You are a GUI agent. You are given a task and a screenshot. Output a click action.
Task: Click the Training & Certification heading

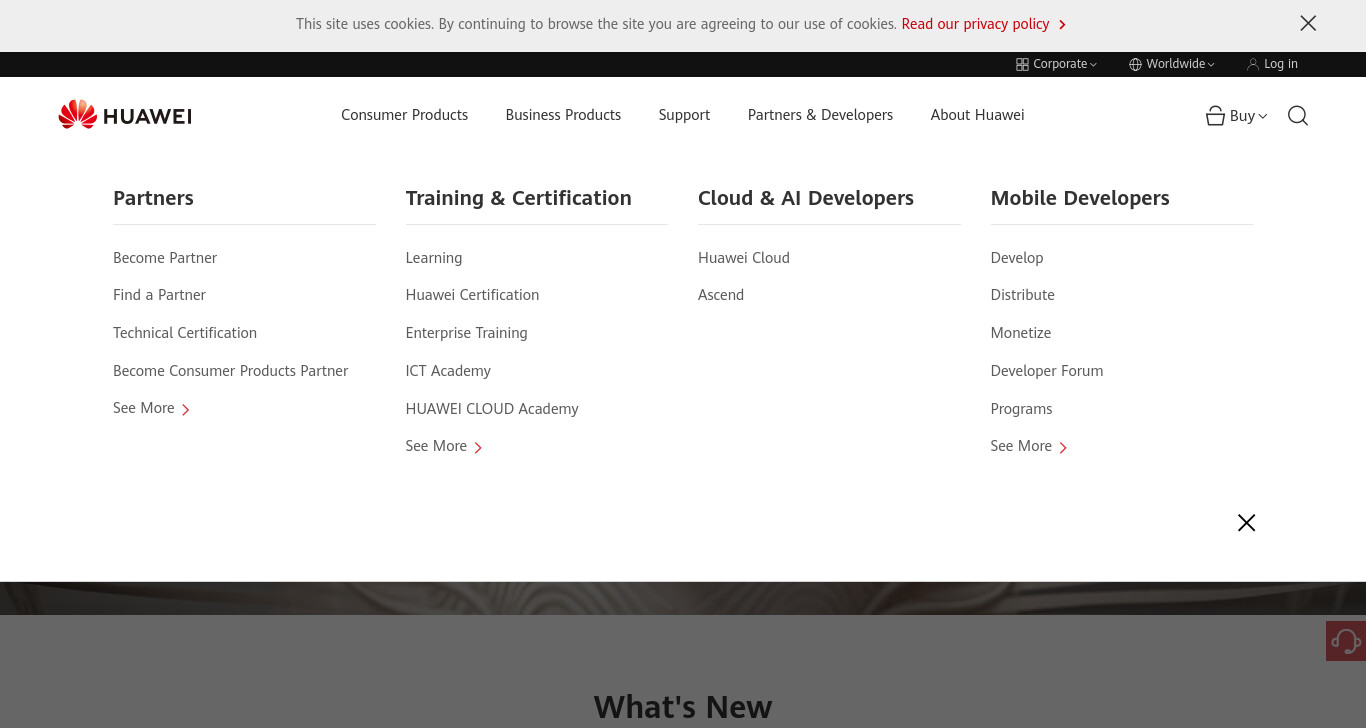point(518,198)
